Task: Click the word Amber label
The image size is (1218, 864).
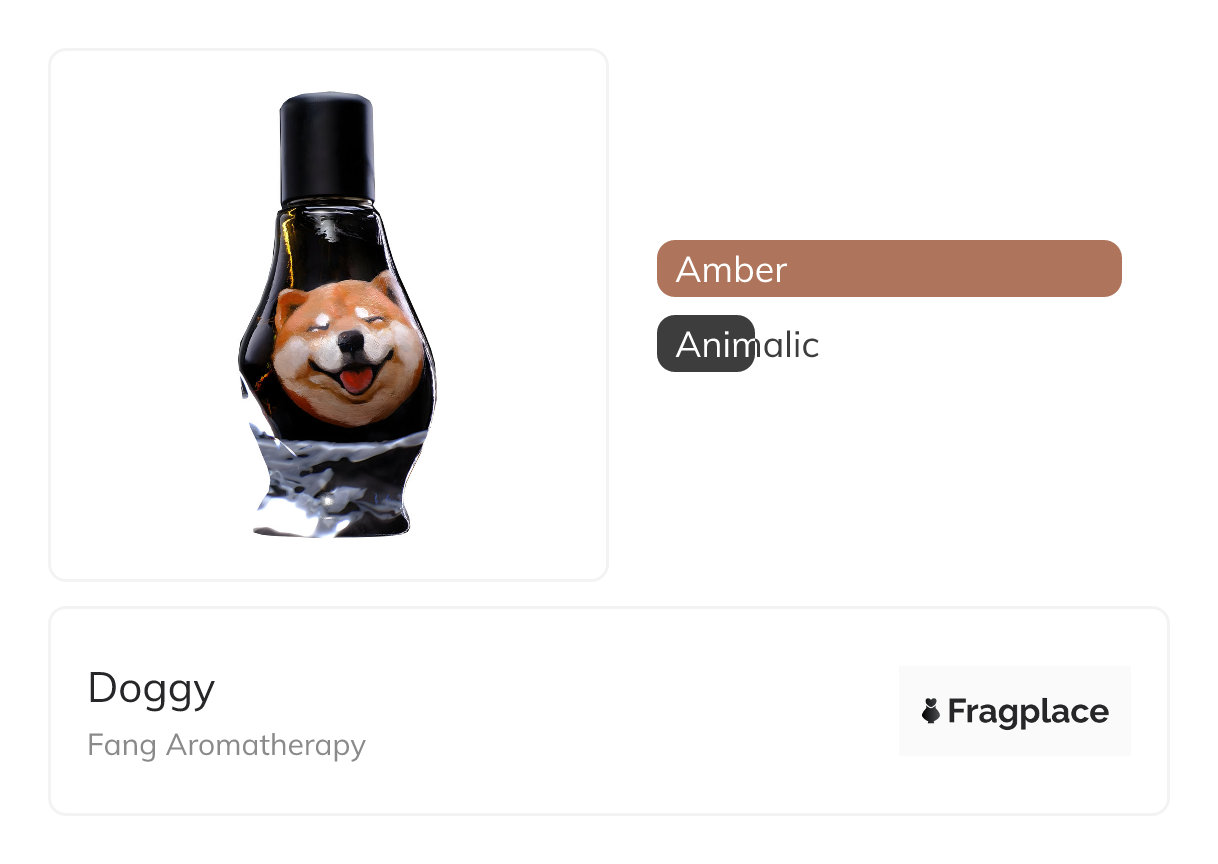Action: point(732,269)
